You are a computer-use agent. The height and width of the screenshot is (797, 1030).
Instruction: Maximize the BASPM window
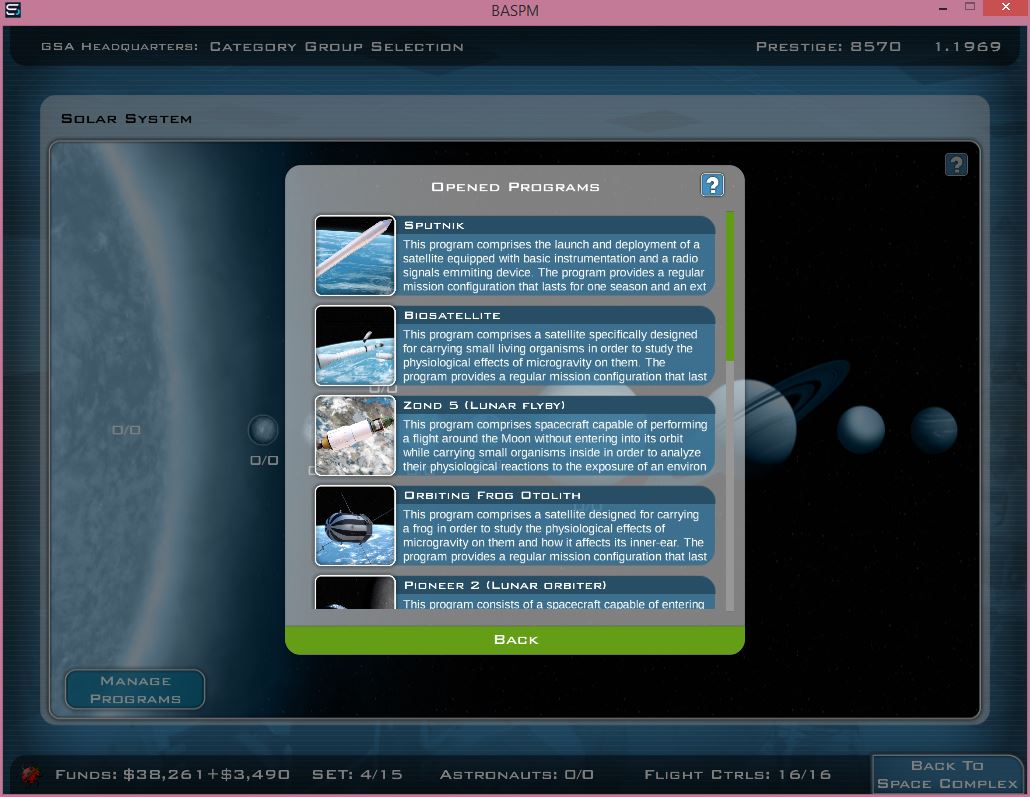point(970,7)
